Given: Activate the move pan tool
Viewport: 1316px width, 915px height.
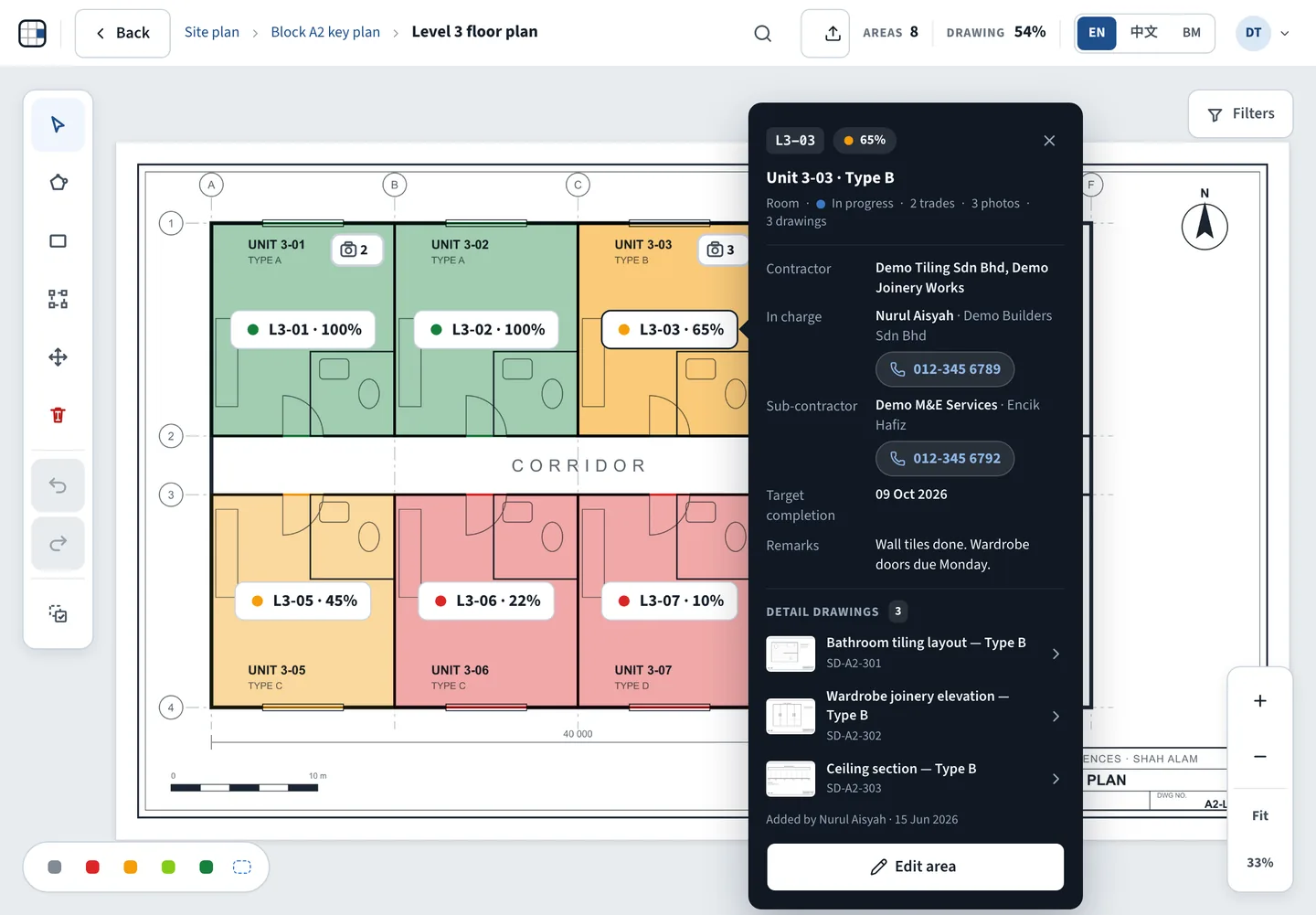Looking at the screenshot, I should (x=58, y=357).
